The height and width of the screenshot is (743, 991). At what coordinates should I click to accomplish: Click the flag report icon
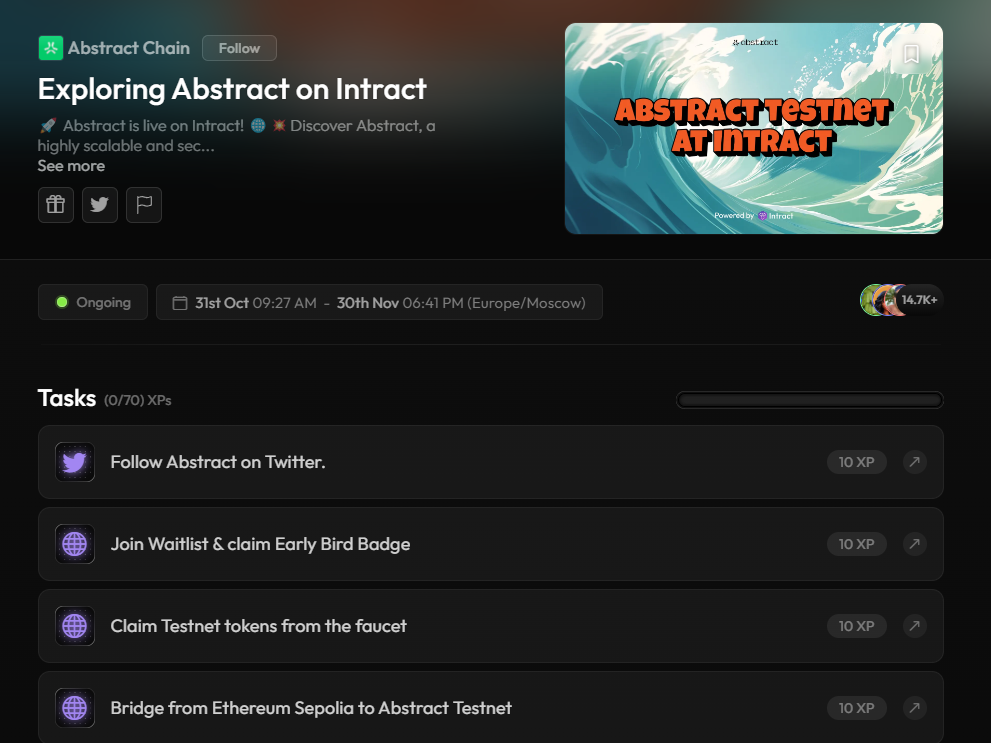point(144,205)
